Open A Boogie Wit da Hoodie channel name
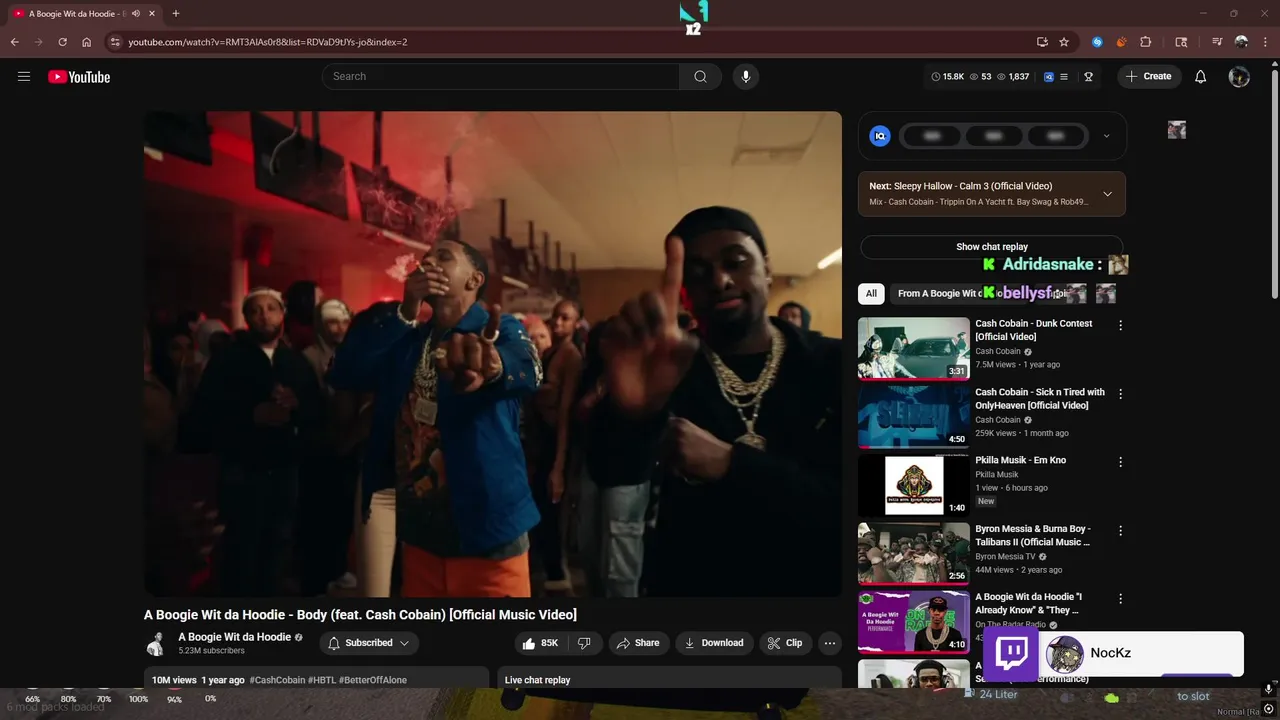Screen dimensions: 1280x720 [x=235, y=637]
